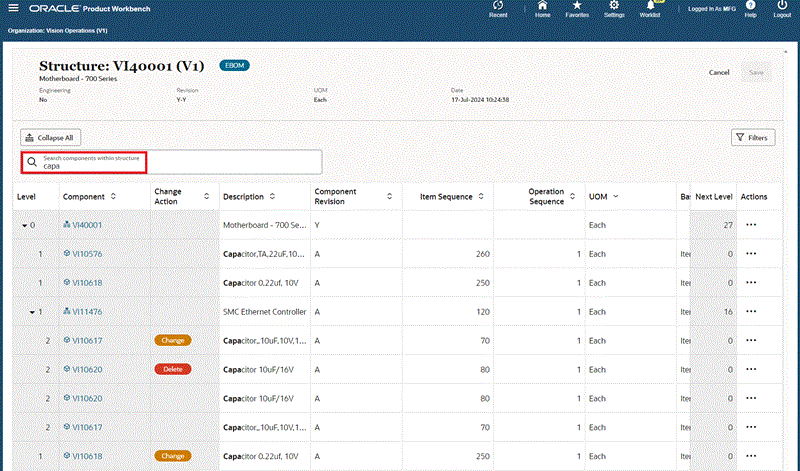The width and height of the screenshot is (800, 471).
Task: Collapse the level 1 VI11476 row
Action: coord(32,312)
